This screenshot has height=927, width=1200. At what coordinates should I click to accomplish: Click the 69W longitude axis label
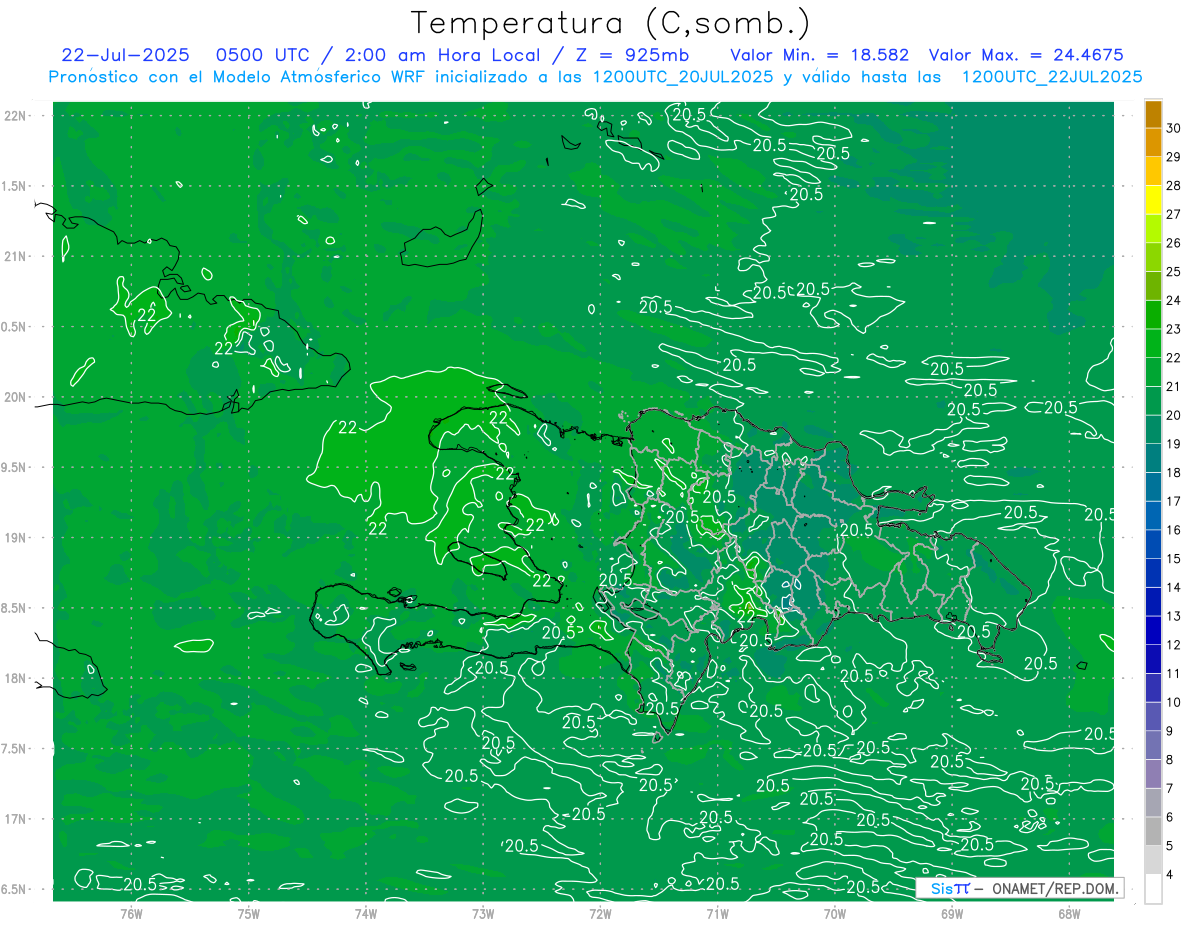pos(952,912)
